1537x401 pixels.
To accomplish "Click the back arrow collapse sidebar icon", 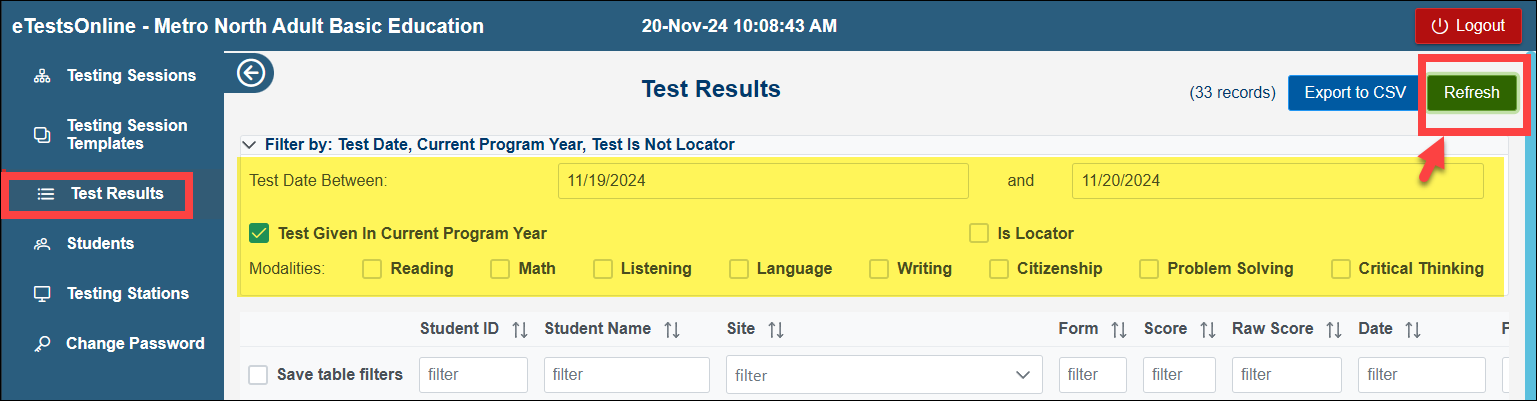I will pos(250,73).
